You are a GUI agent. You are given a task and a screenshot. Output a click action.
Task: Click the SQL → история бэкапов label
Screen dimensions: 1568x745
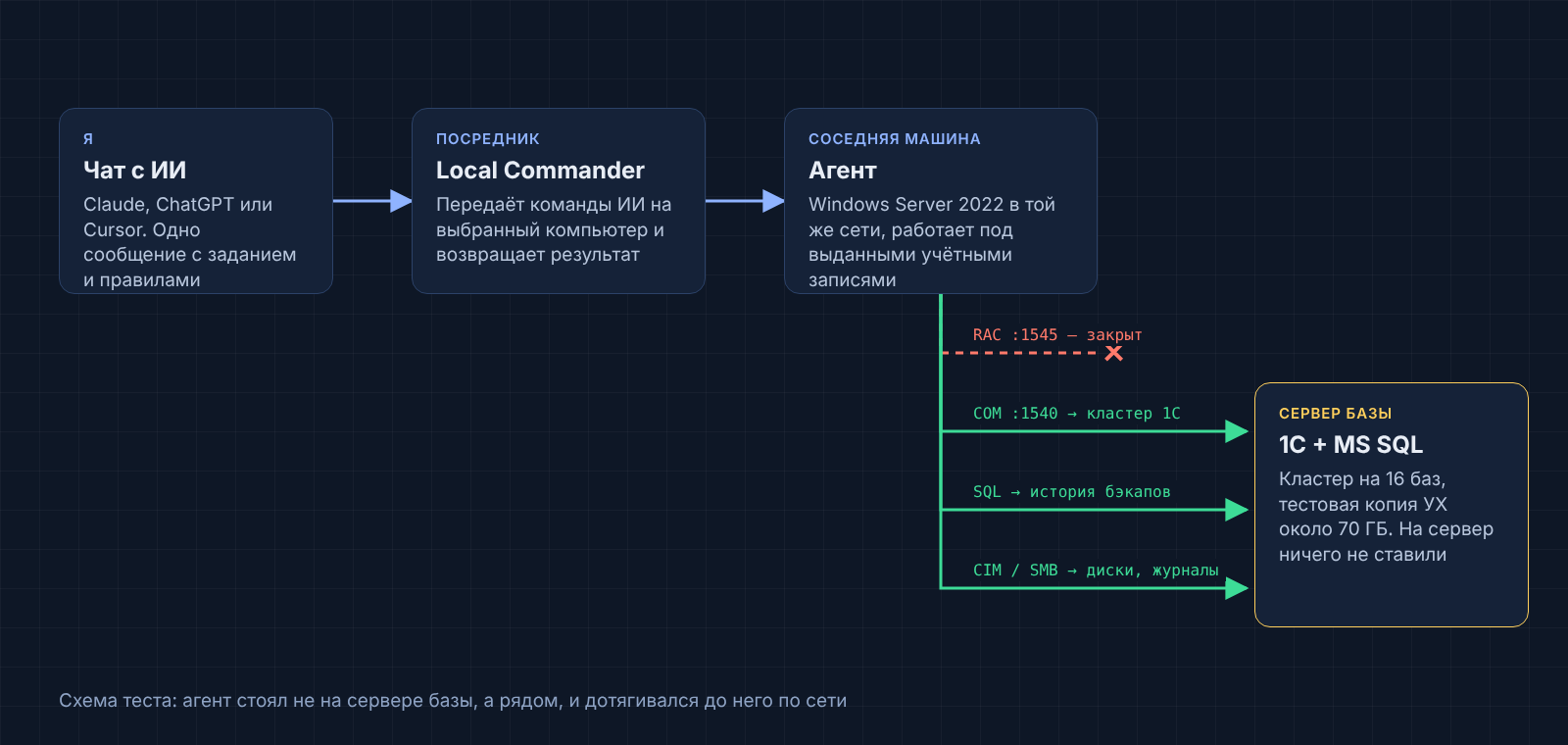point(1072,492)
